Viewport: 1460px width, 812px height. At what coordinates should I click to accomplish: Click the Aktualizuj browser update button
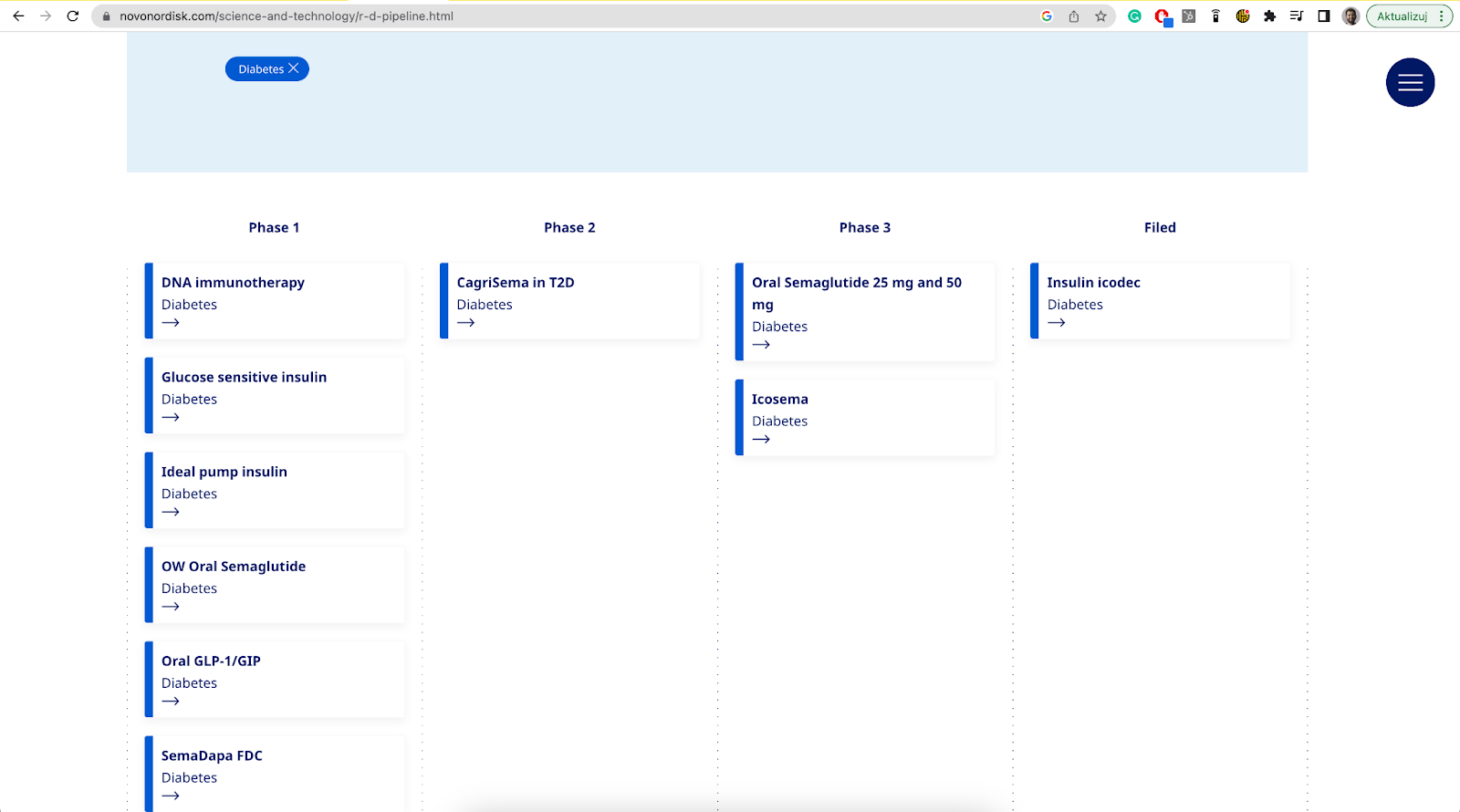1402,16
